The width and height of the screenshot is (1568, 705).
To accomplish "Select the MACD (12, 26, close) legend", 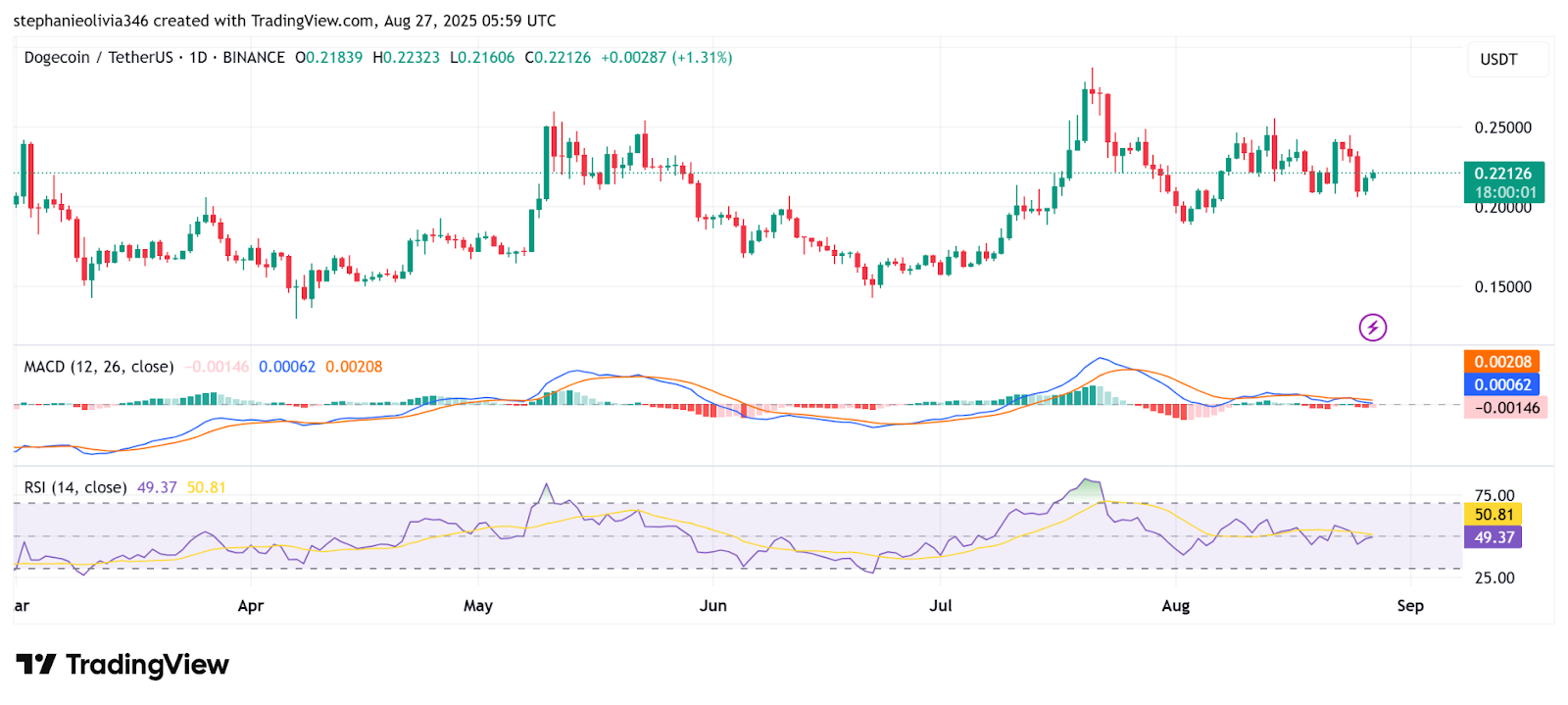I will point(99,367).
